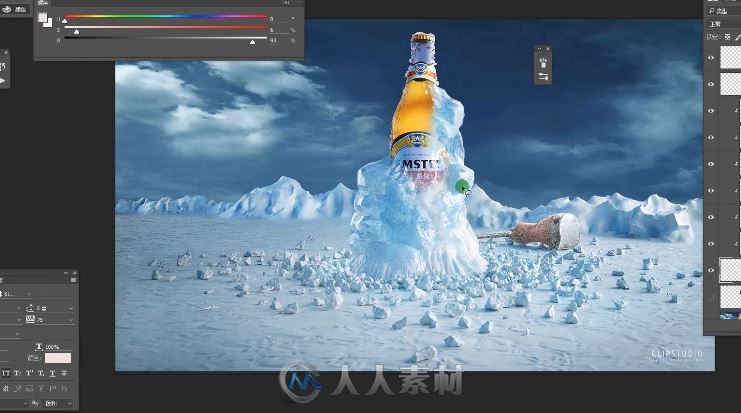741x413 pixels.
Task: Select the second layer thumbnail from top
Action: (x=730, y=84)
